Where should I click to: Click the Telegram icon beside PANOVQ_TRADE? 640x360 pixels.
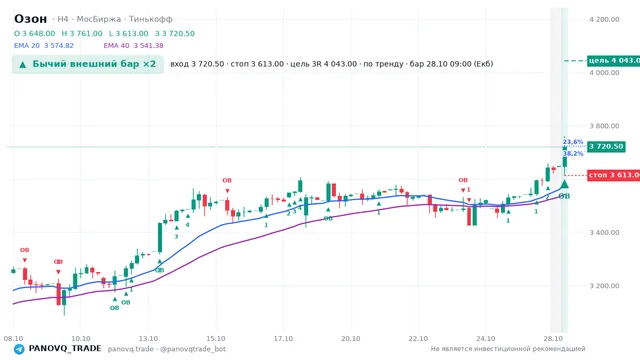(x=19, y=349)
